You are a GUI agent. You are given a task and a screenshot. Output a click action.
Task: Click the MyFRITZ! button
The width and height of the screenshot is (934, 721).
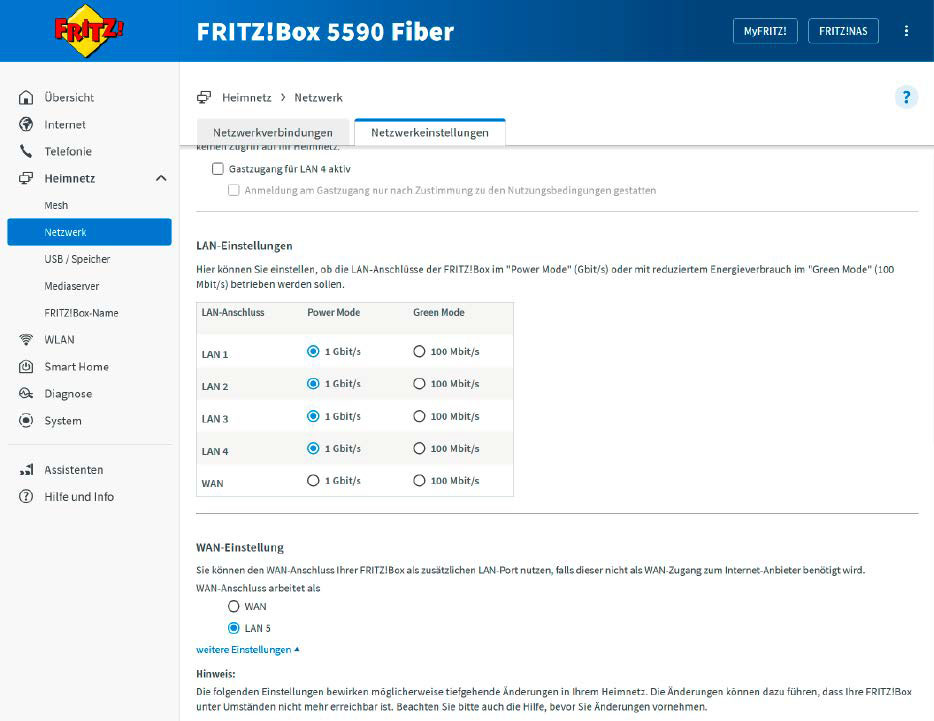[x=765, y=31]
